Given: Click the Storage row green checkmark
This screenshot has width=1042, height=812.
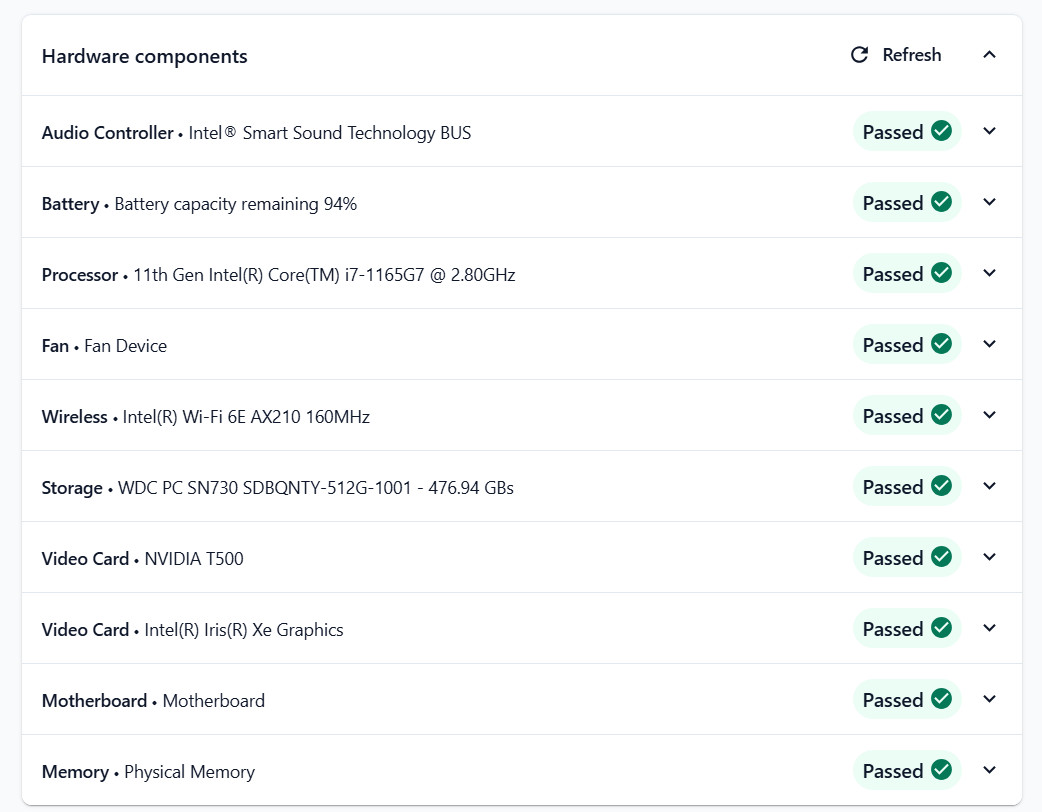Looking at the screenshot, I should point(941,486).
